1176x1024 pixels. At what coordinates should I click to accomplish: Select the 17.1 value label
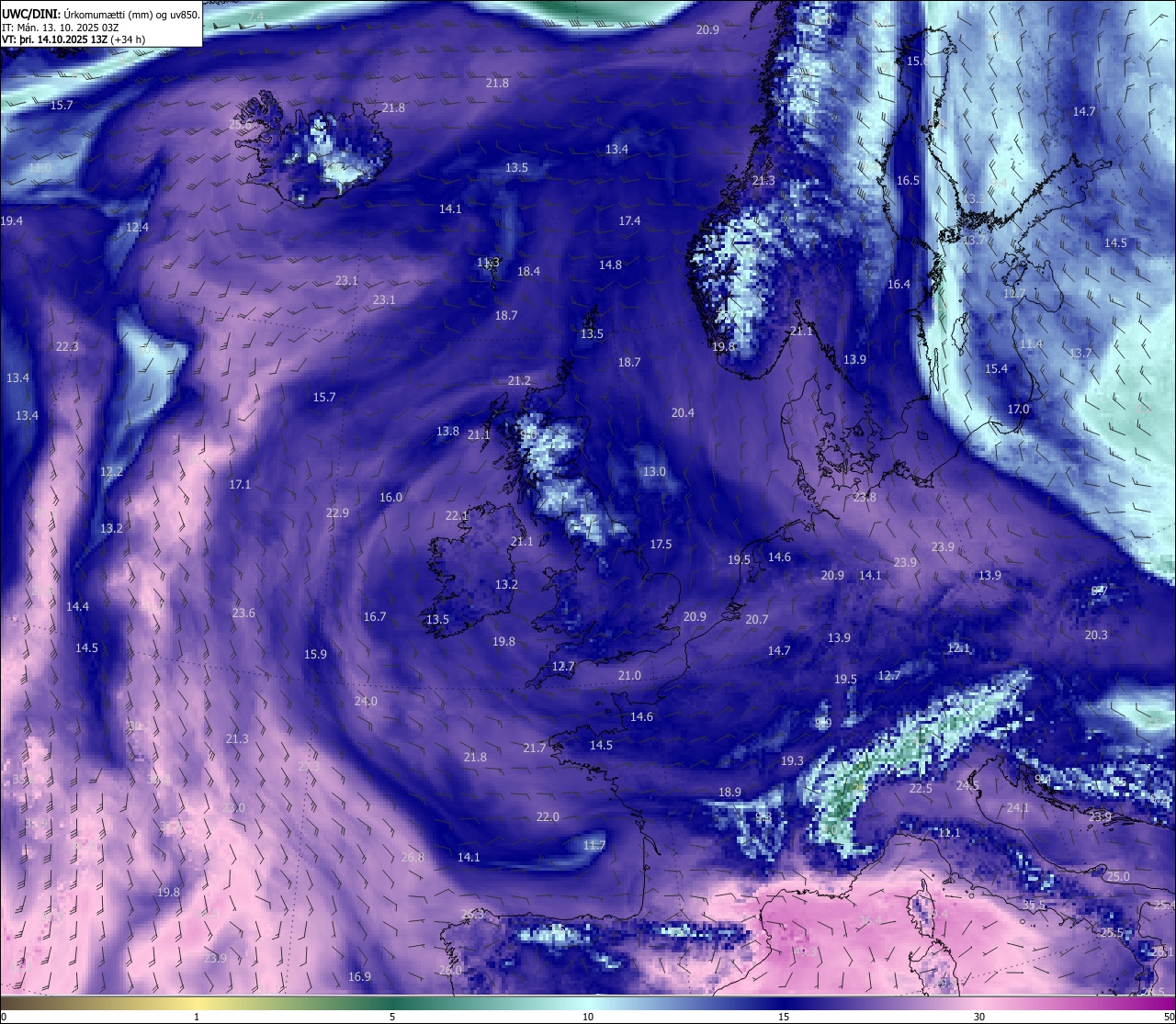pyautogui.click(x=240, y=484)
